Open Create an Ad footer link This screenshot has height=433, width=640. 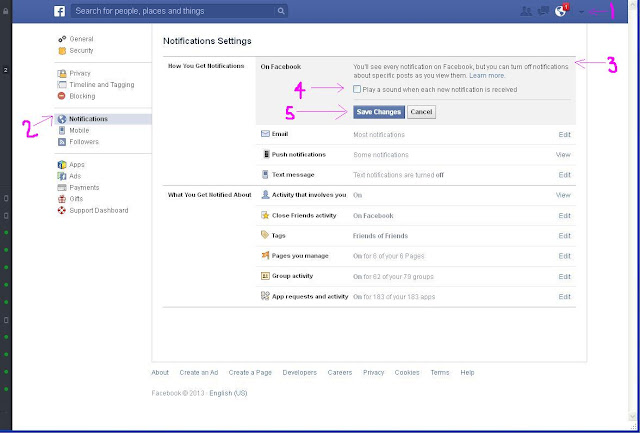[199, 373]
